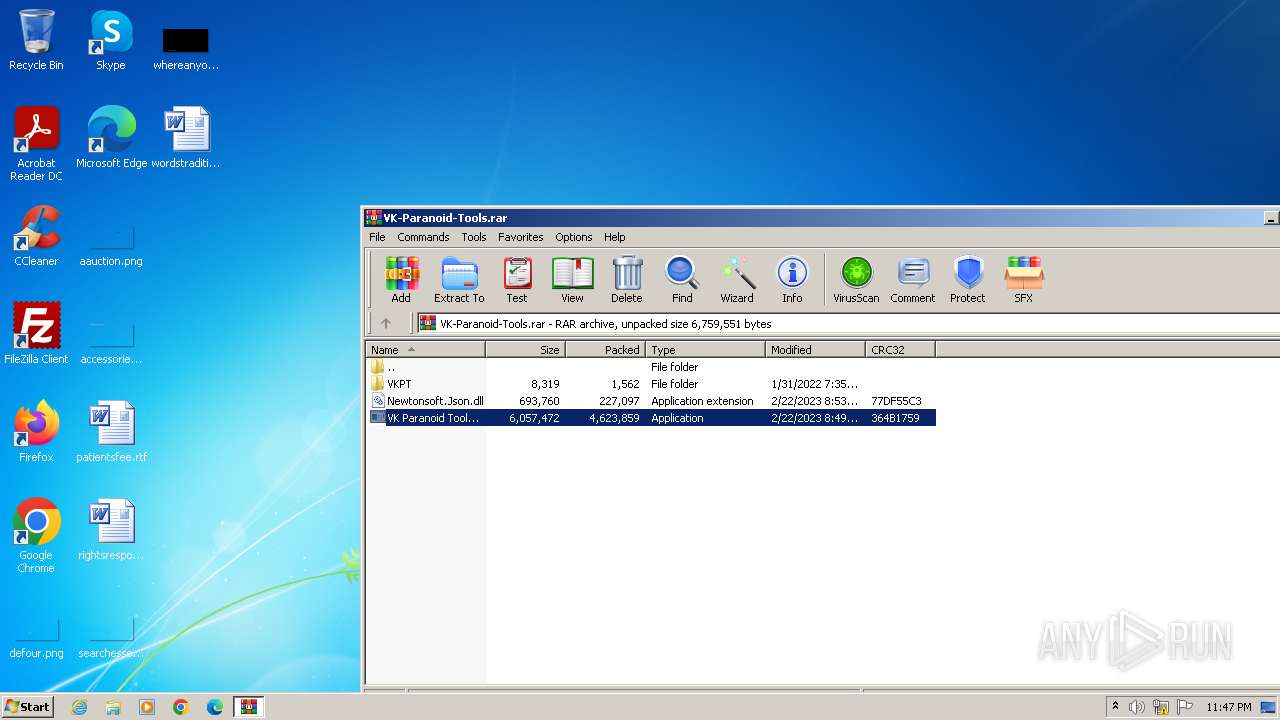Show hidden tray icons arrow
The width and height of the screenshot is (1280, 720).
point(1115,706)
